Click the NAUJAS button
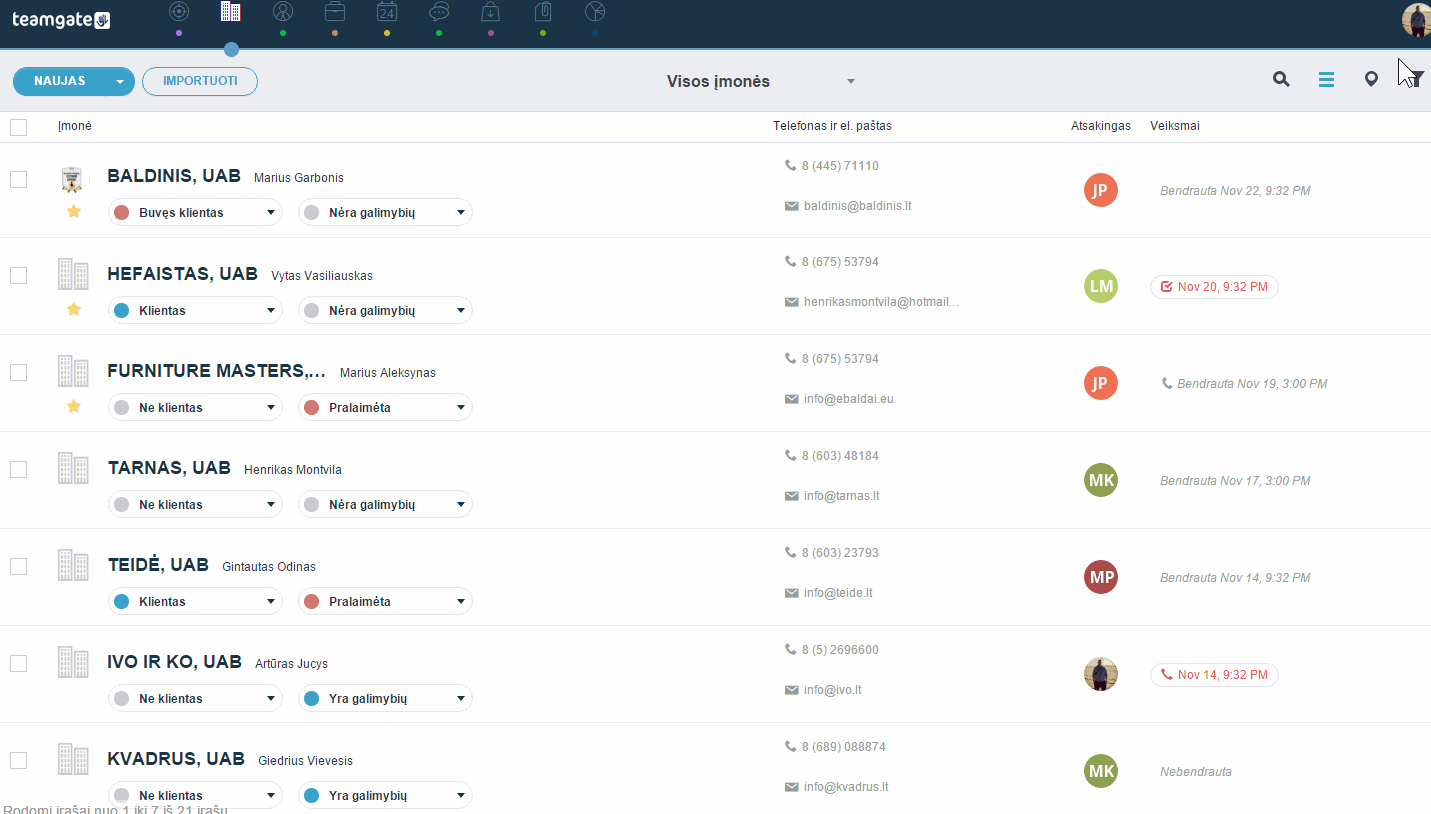This screenshot has width=1431, height=814. pyautogui.click(x=60, y=81)
